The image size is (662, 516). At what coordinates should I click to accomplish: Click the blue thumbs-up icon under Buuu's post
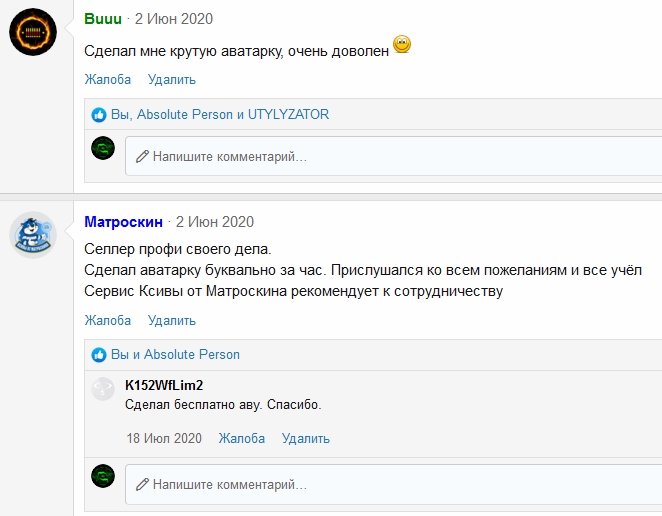99,115
